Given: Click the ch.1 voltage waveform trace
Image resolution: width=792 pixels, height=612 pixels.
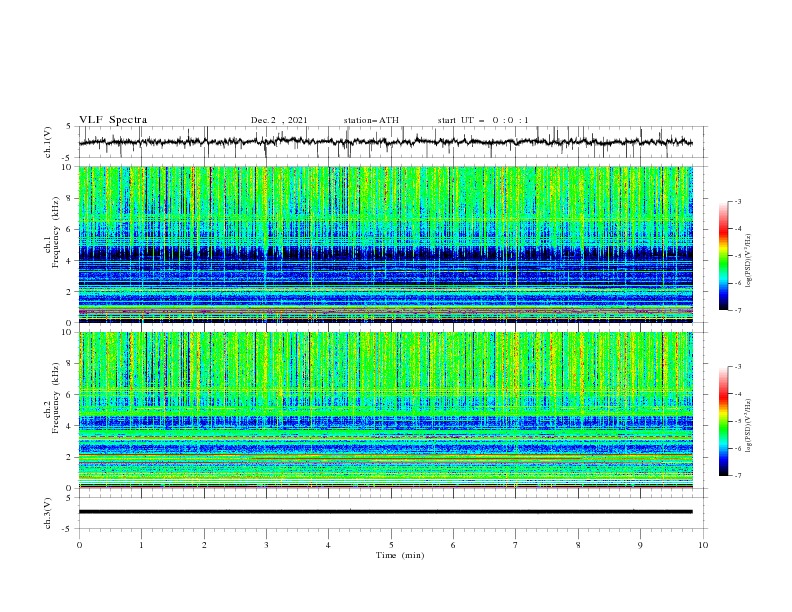Looking at the screenshot, I should click(385, 142).
